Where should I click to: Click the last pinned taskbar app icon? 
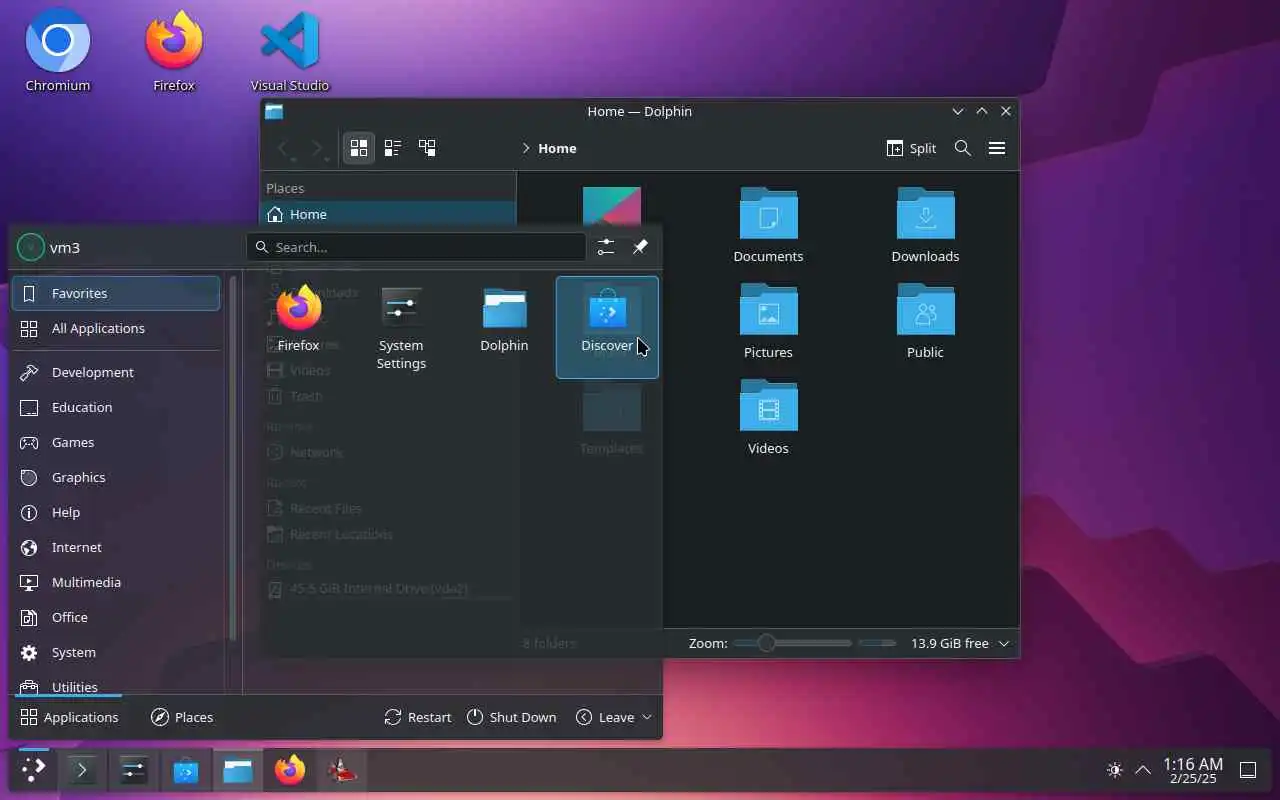pyautogui.click(x=342, y=770)
